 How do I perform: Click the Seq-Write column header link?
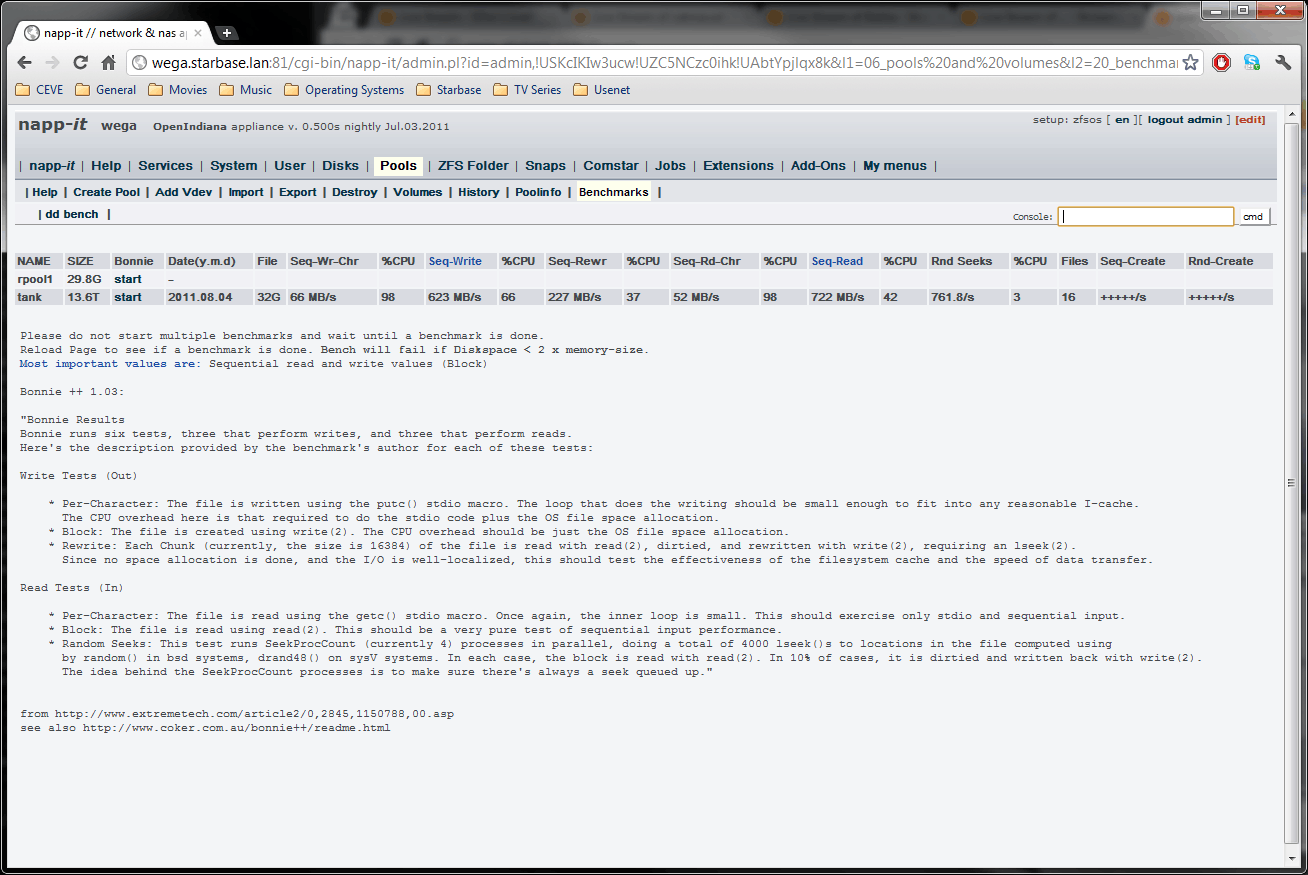455,261
